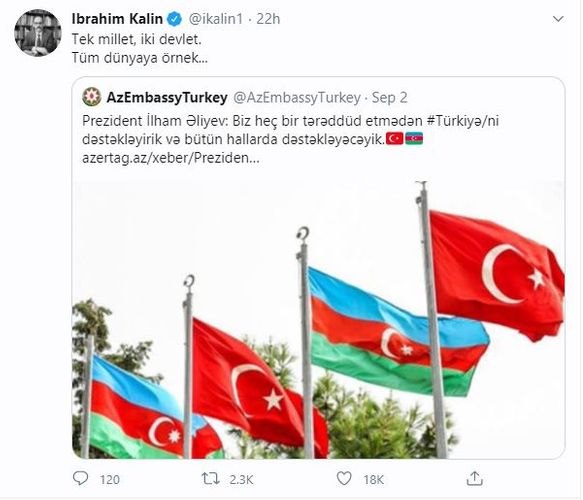
Task: Click the reply speech bubble icon
Action: [x=80, y=478]
